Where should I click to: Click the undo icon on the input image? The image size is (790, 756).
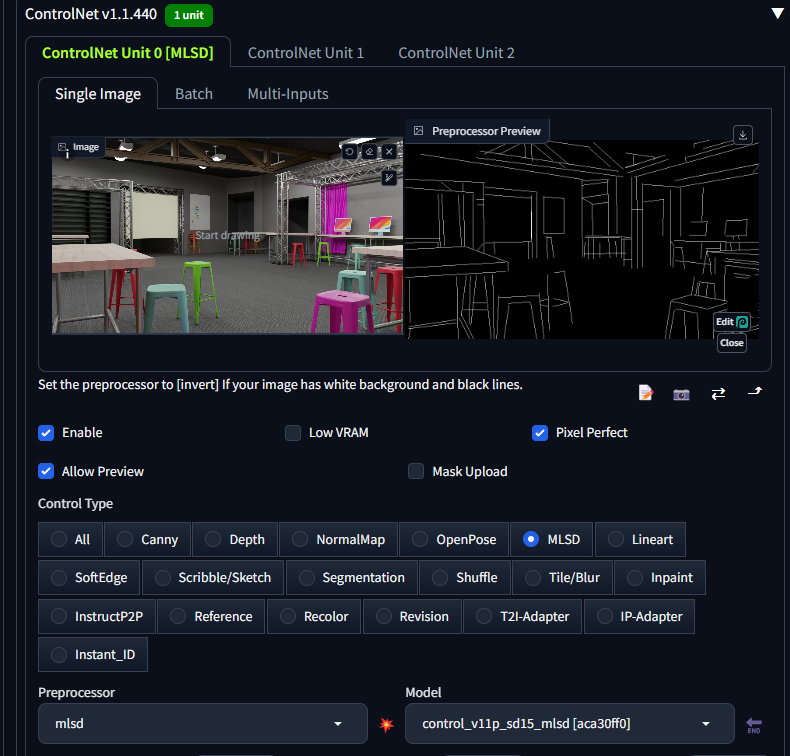pyautogui.click(x=350, y=151)
